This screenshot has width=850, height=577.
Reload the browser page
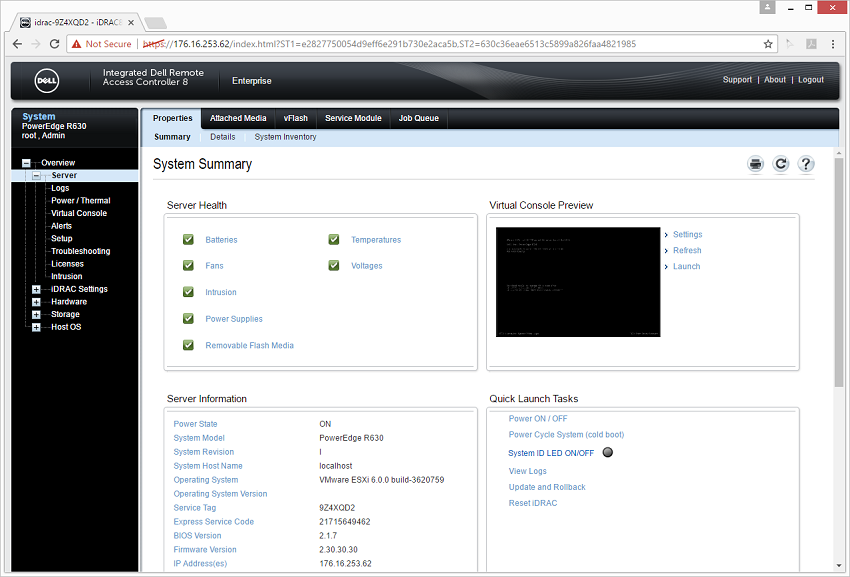tap(54, 44)
